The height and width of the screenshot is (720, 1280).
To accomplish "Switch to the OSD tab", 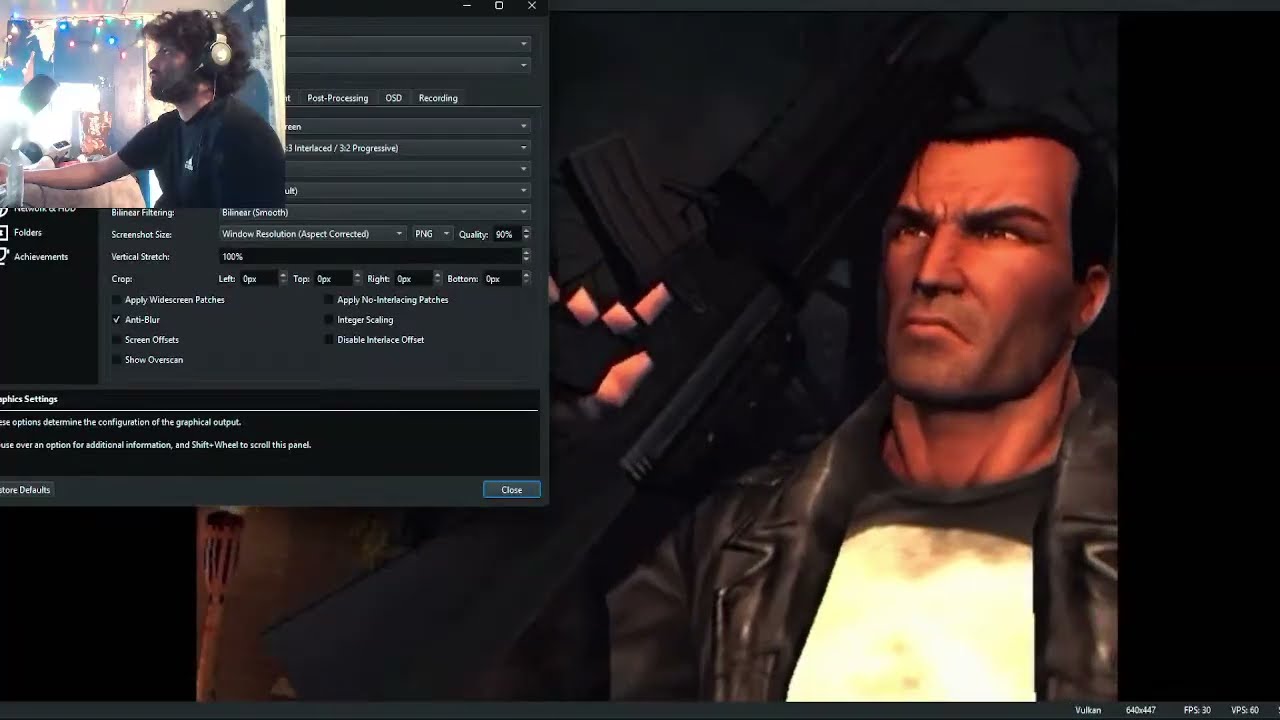I will point(393,98).
